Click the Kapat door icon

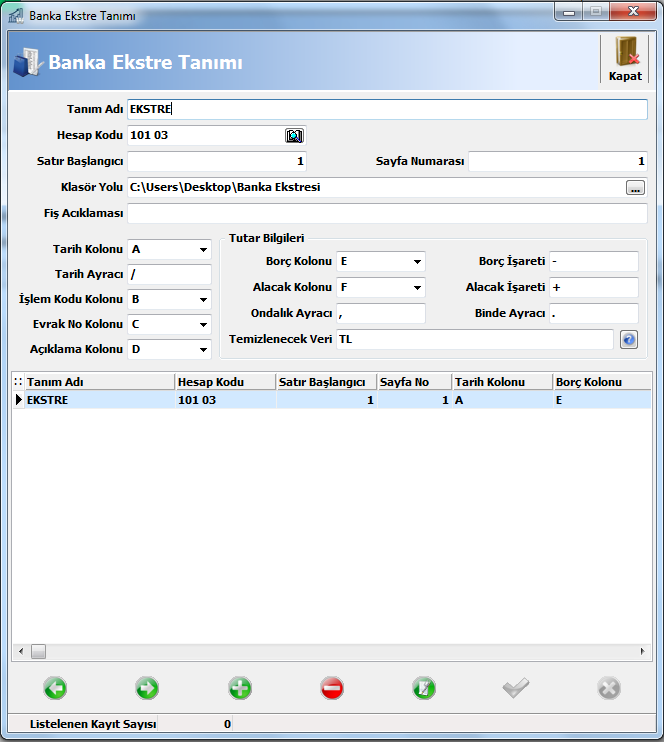(x=625, y=52)
